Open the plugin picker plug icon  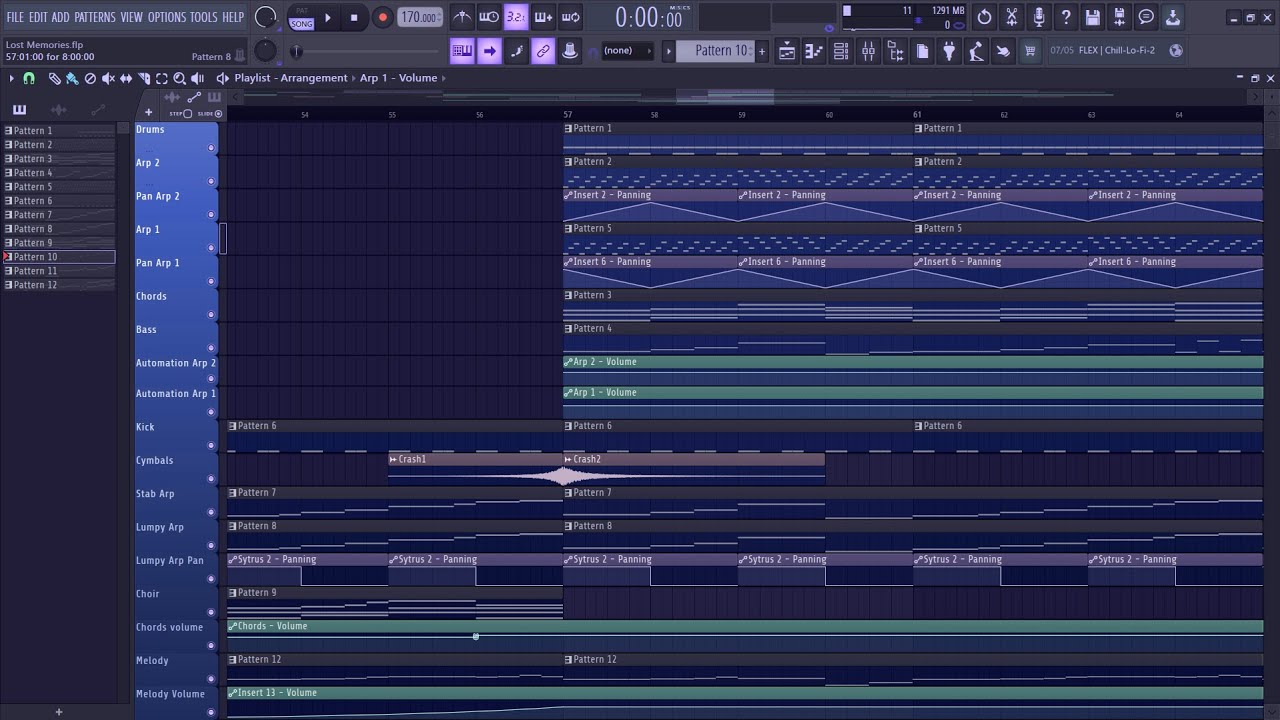coord(949,51)
